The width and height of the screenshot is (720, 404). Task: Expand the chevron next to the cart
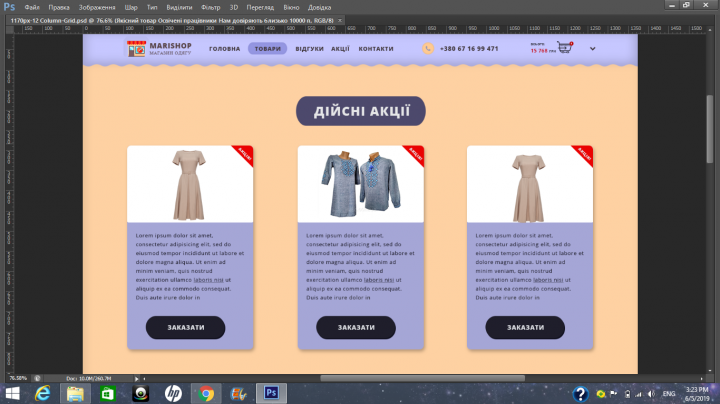click(x=592, y=48)
